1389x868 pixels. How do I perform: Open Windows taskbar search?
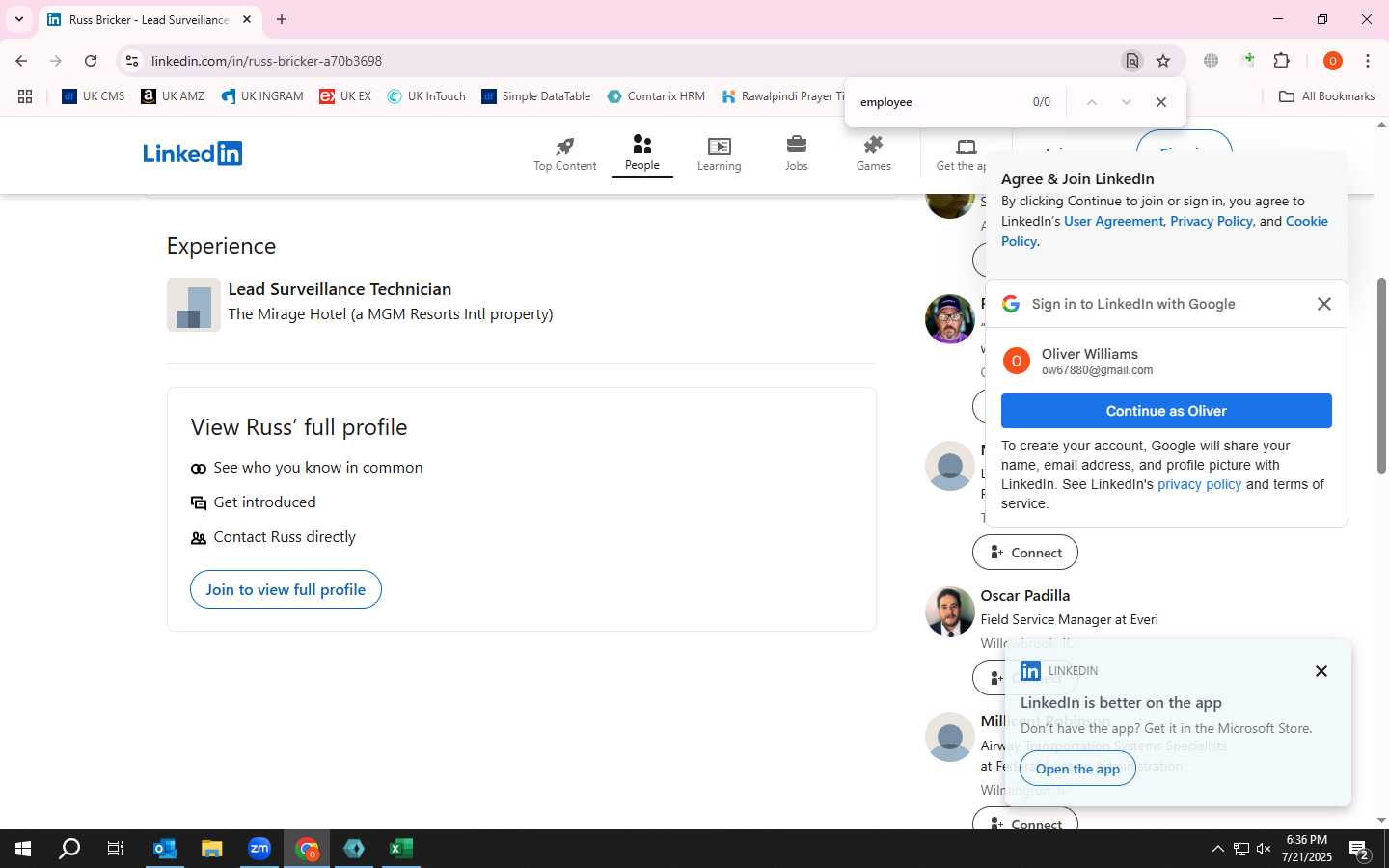[x=69, y=849]
